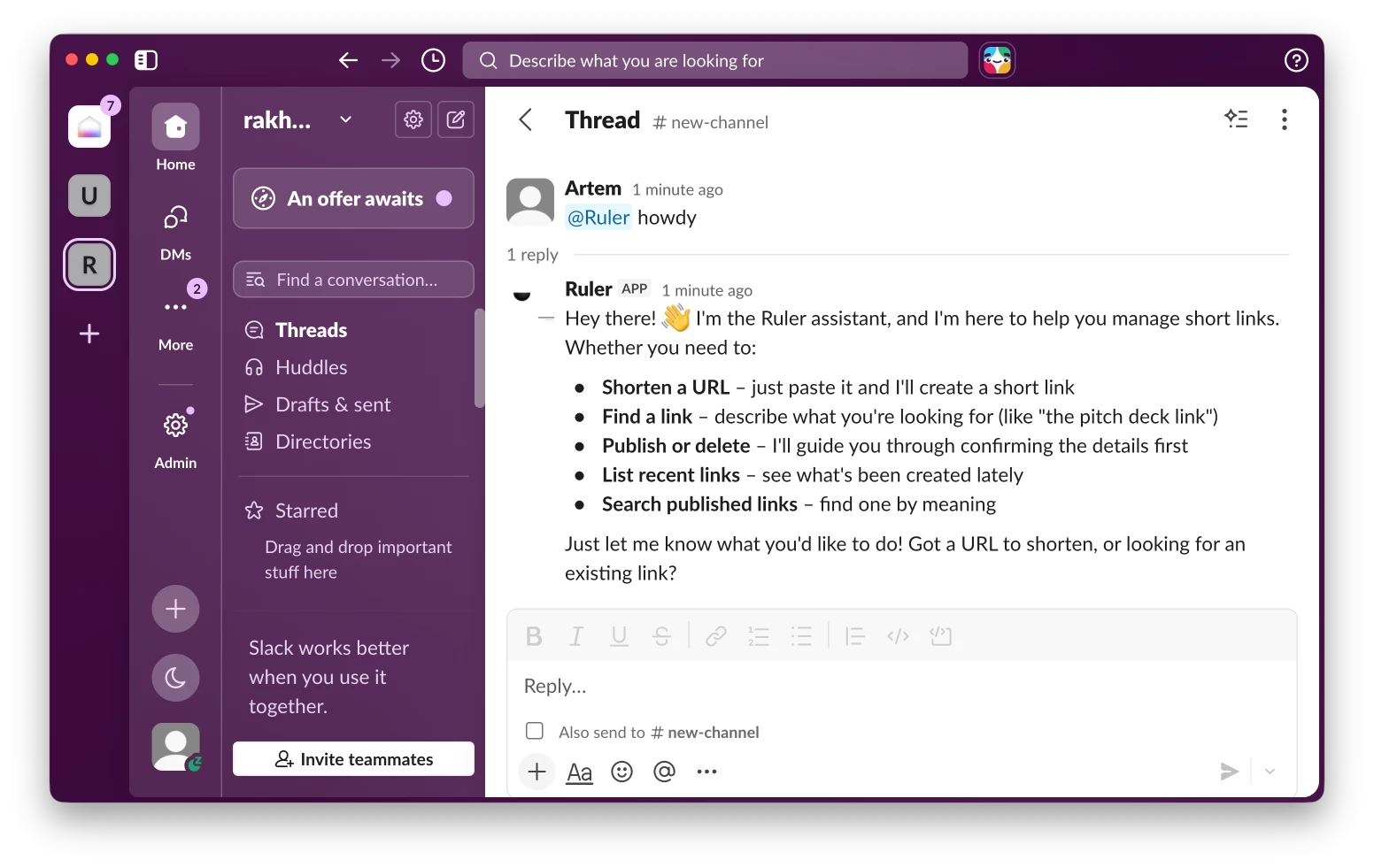This screenshot has width=1374, height=868.
Task: Open composer more options ellipsis
Action: (x=706, y=772)
